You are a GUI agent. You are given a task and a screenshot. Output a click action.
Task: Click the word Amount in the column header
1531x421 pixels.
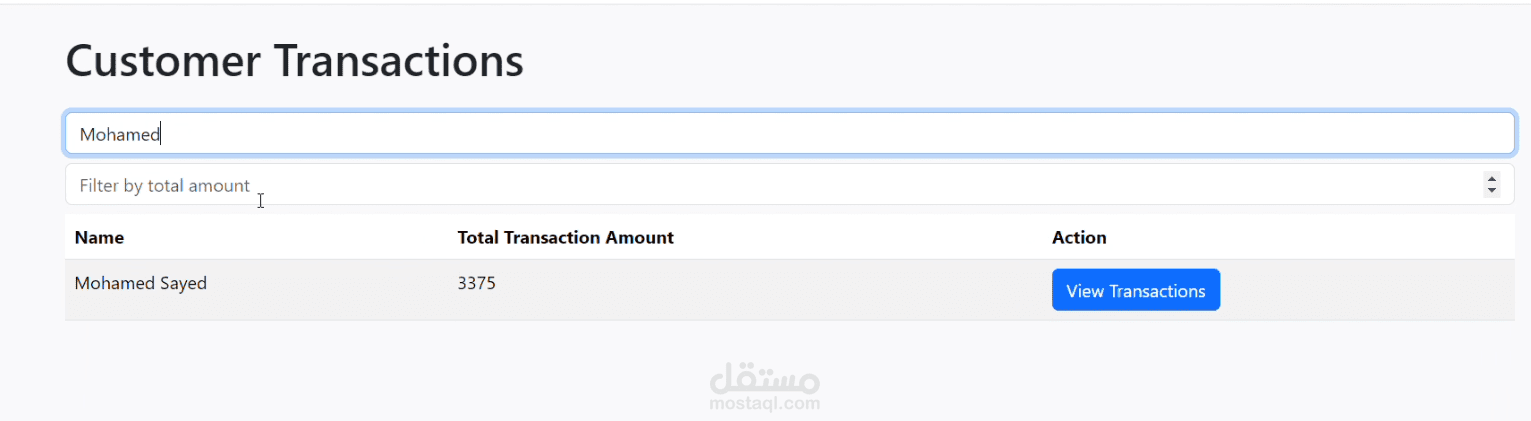[x=643, y=237]
